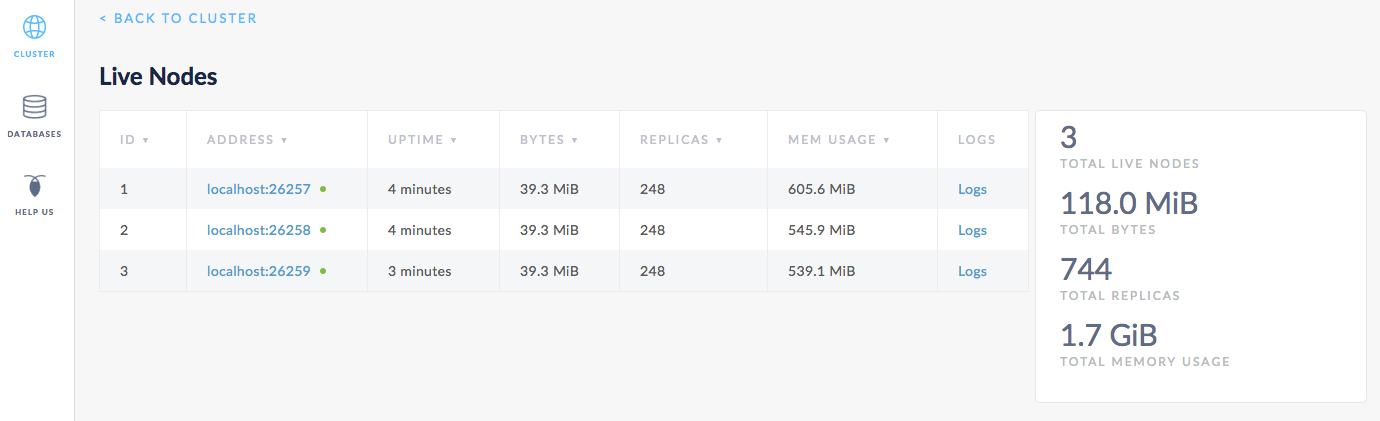Open node localhost:26257 details
The height and width of the screenshot is (421, 1380).
259,189
